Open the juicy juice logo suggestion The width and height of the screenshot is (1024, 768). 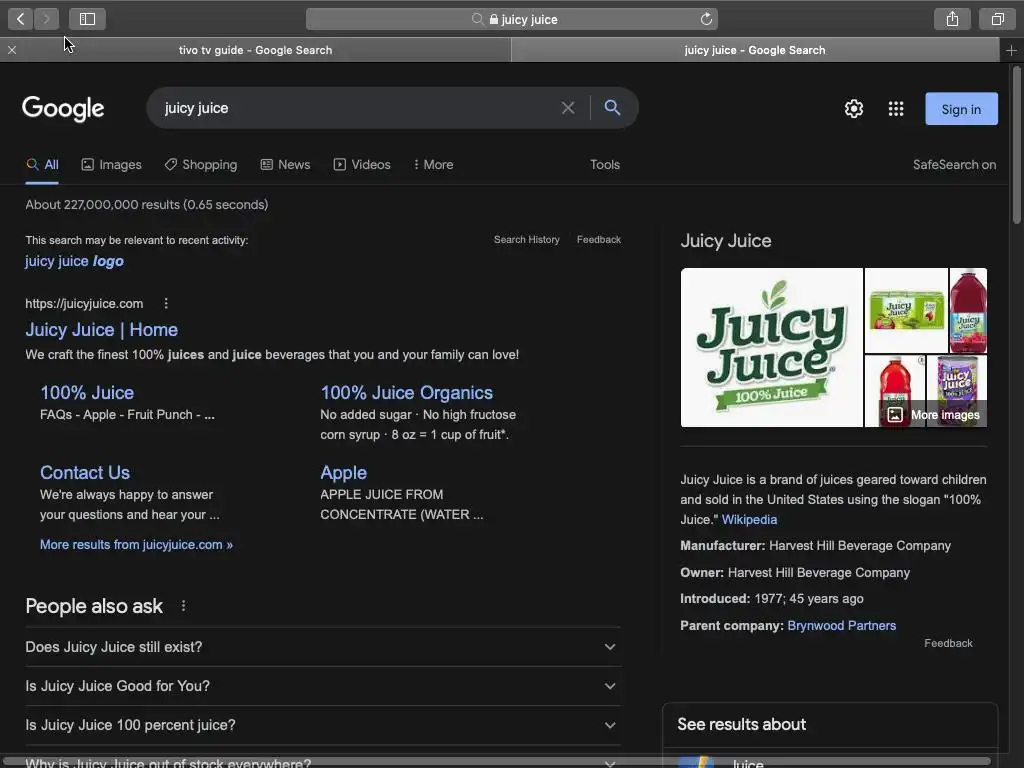(x=74, y=261)
